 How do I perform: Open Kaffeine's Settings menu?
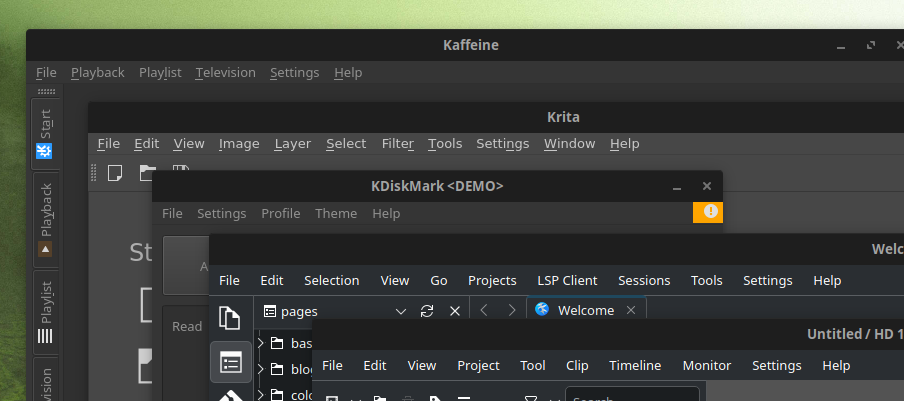295,73
